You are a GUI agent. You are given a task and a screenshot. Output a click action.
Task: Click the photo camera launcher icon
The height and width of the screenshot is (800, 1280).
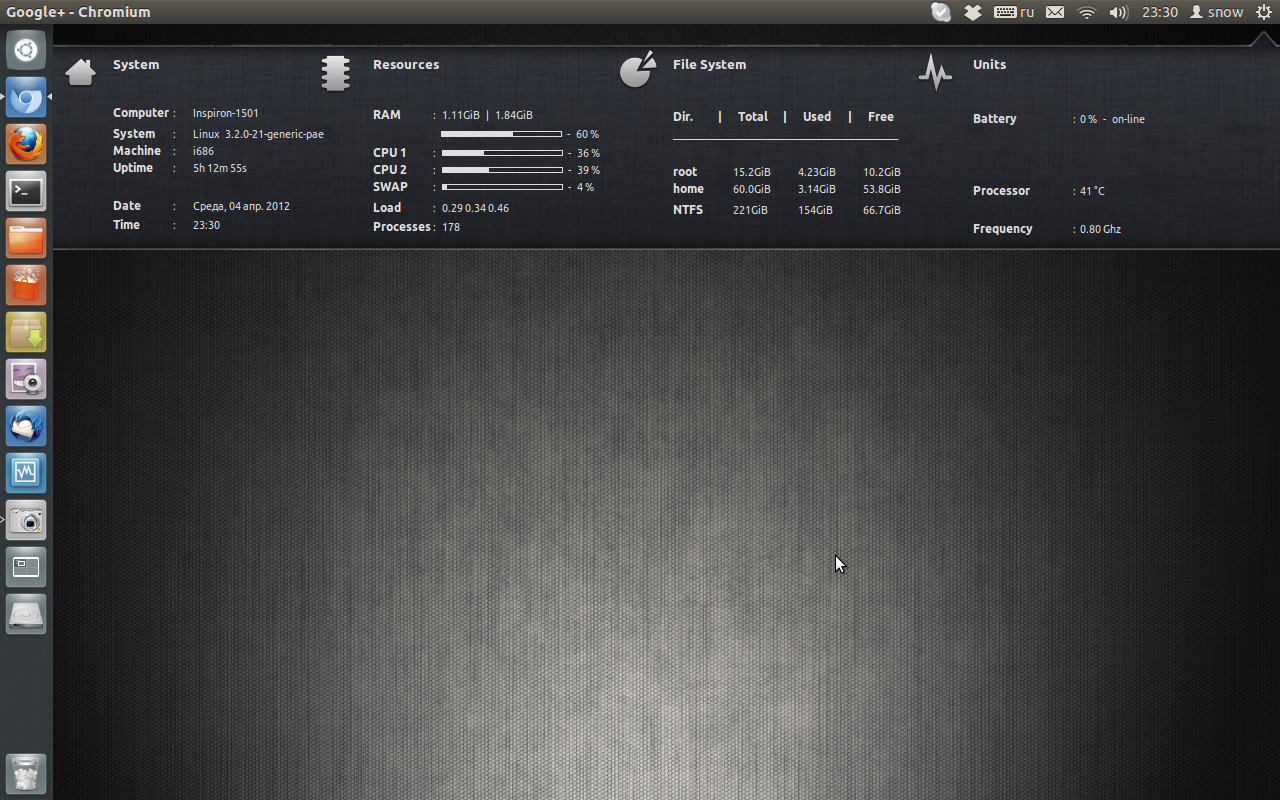pos(26,520)
